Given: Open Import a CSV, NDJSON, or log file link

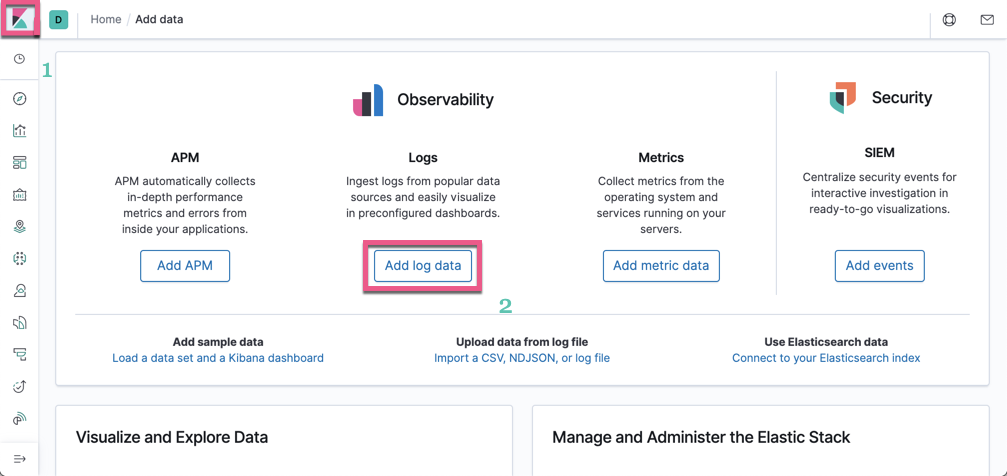Looking at the screenshot, I should 522,358.
